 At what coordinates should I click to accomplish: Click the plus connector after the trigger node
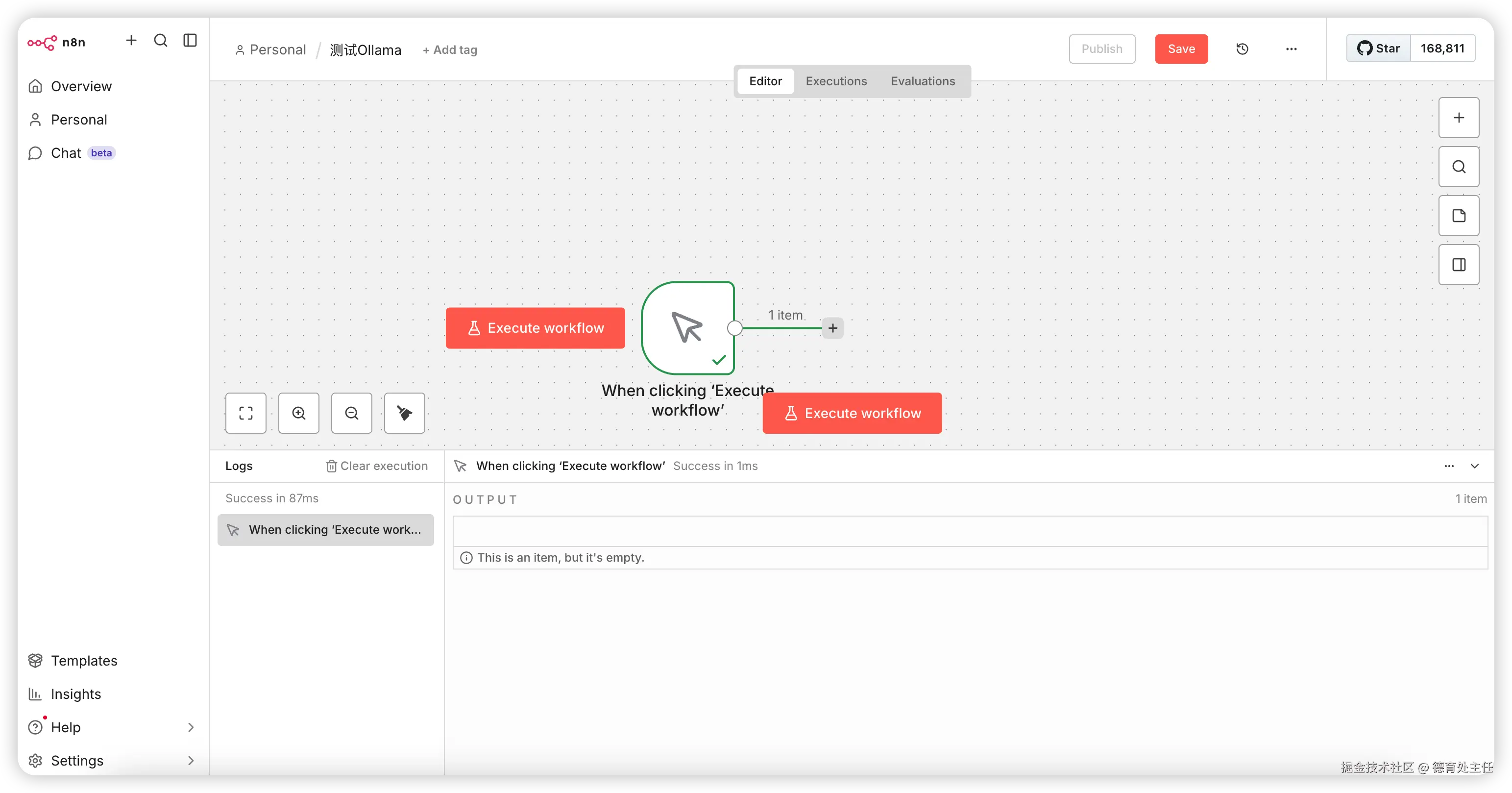832,328
